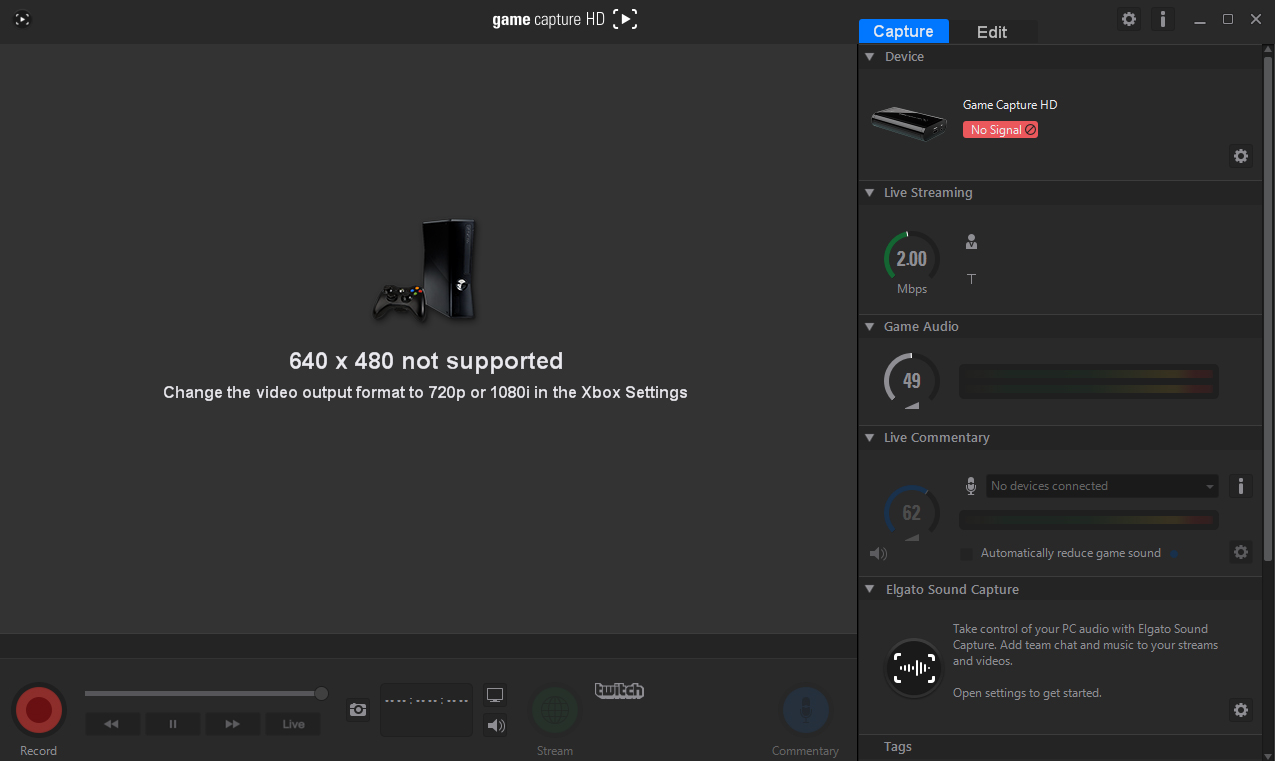Open the info button in the title bar
The width and height of the screenshot is (1275, 761).
(1162, 19)
